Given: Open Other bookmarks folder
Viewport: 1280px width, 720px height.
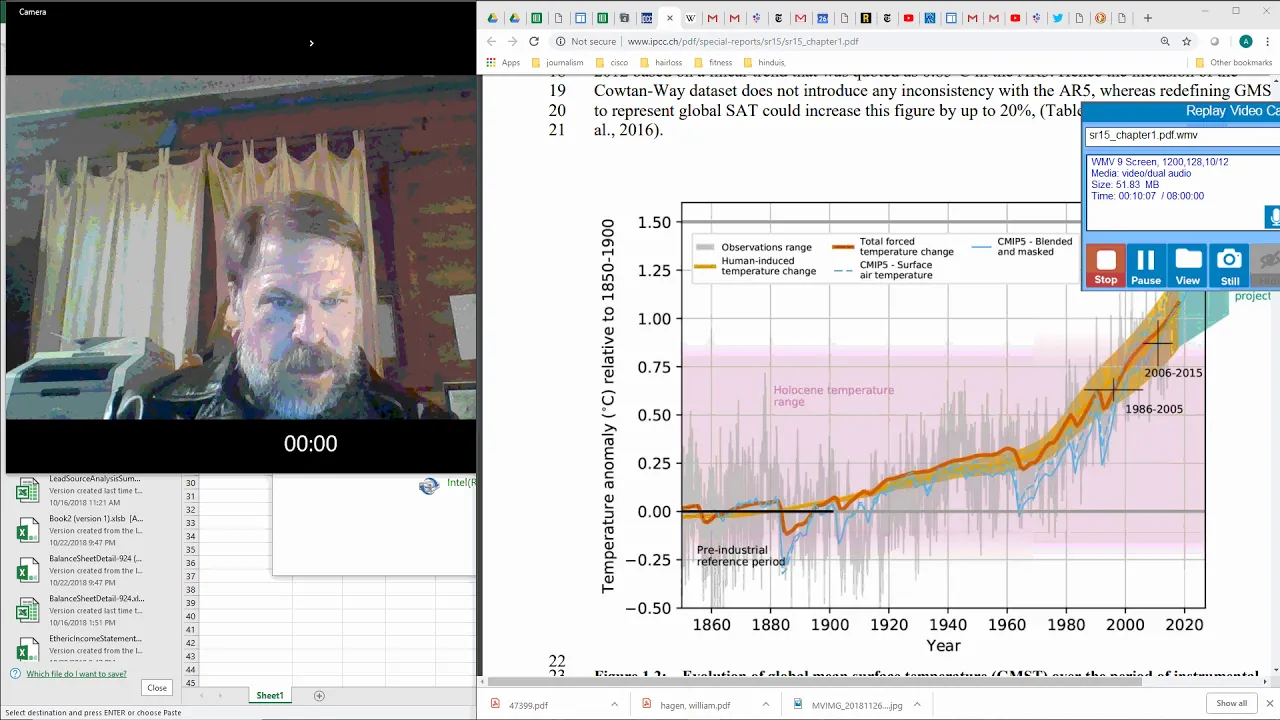Looking at the screenshot, I should coord(1233,62).
